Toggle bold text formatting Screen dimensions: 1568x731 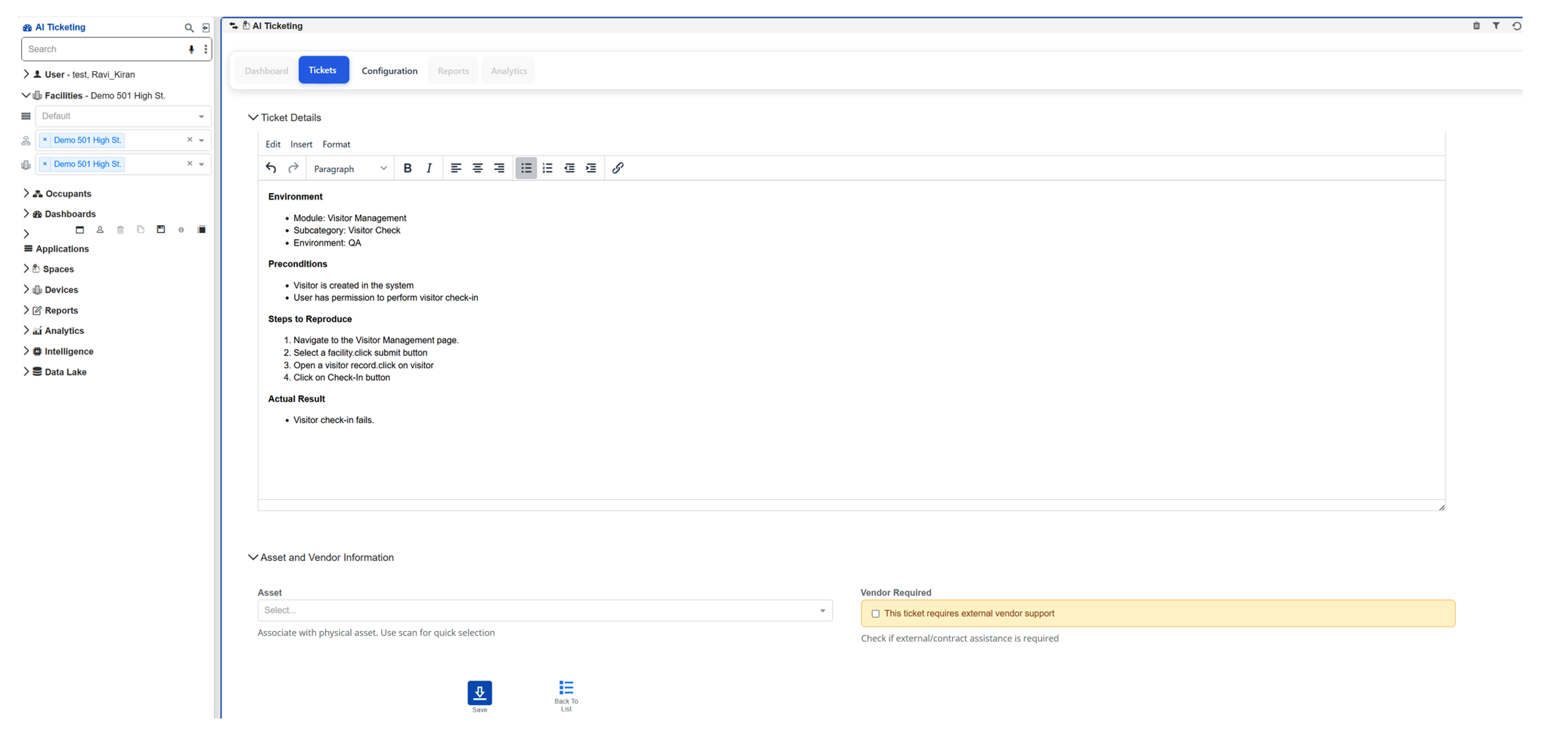(x=407, y=168)
